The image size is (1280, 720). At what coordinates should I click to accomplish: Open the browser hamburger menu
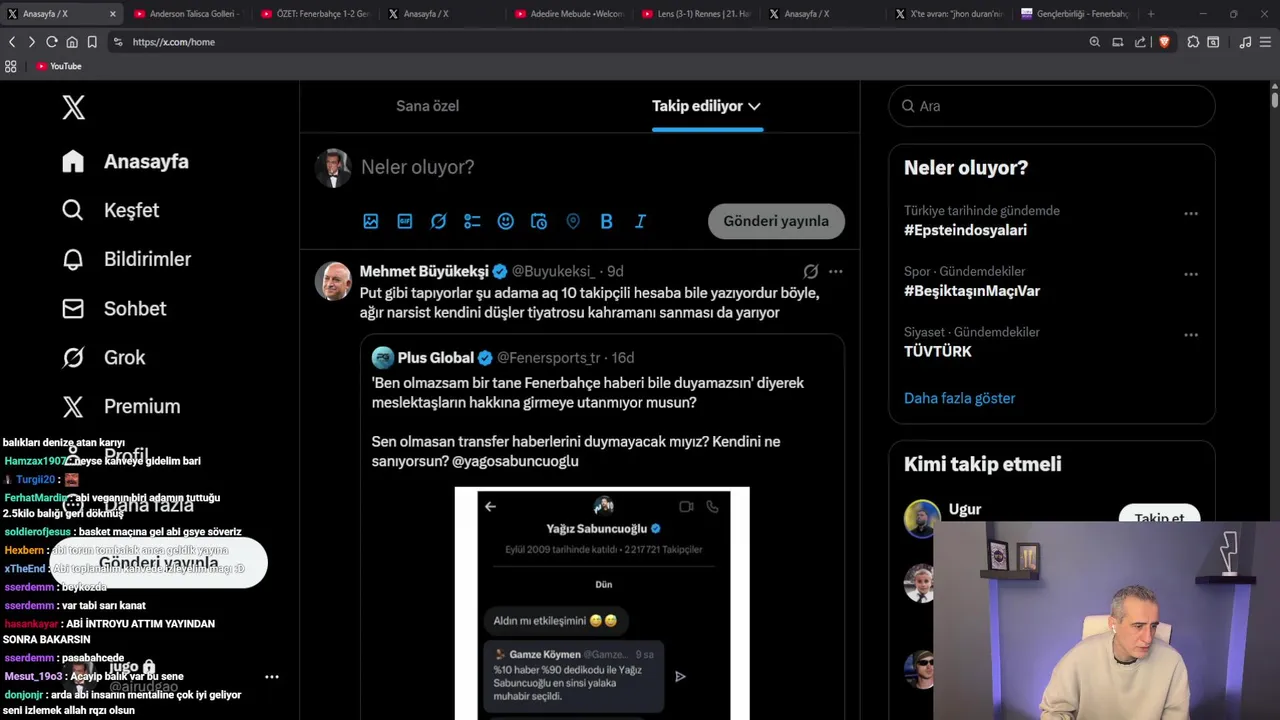click(x=1266, y=42)
